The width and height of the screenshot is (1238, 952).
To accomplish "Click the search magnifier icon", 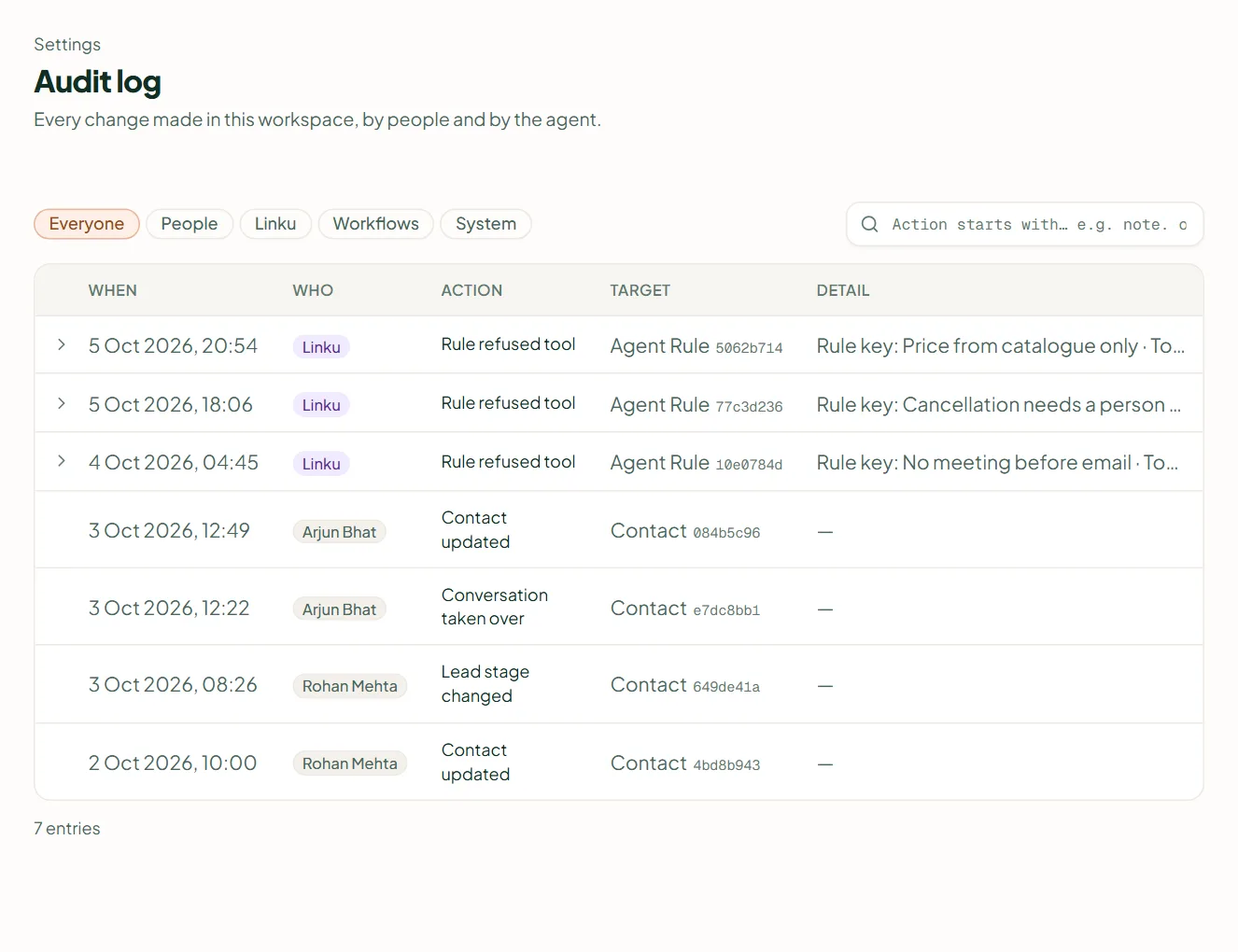I will [869, 224].
